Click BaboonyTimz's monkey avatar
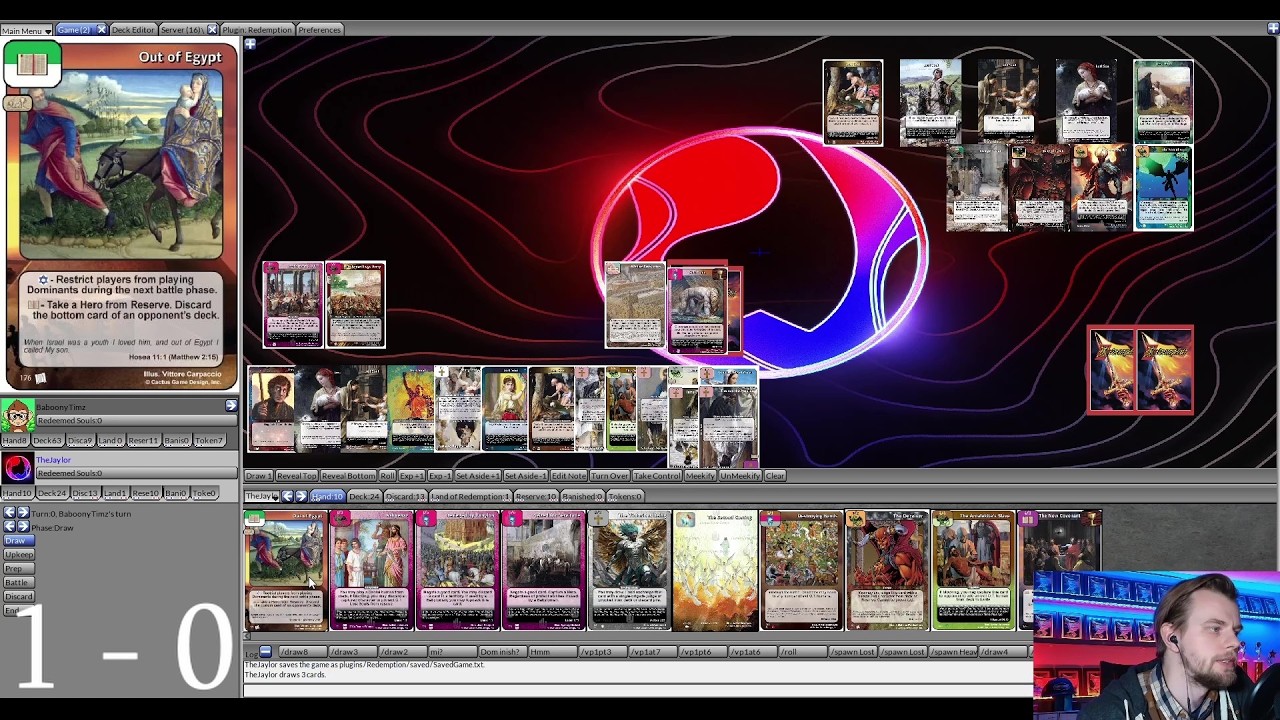 tap(17, 414)
